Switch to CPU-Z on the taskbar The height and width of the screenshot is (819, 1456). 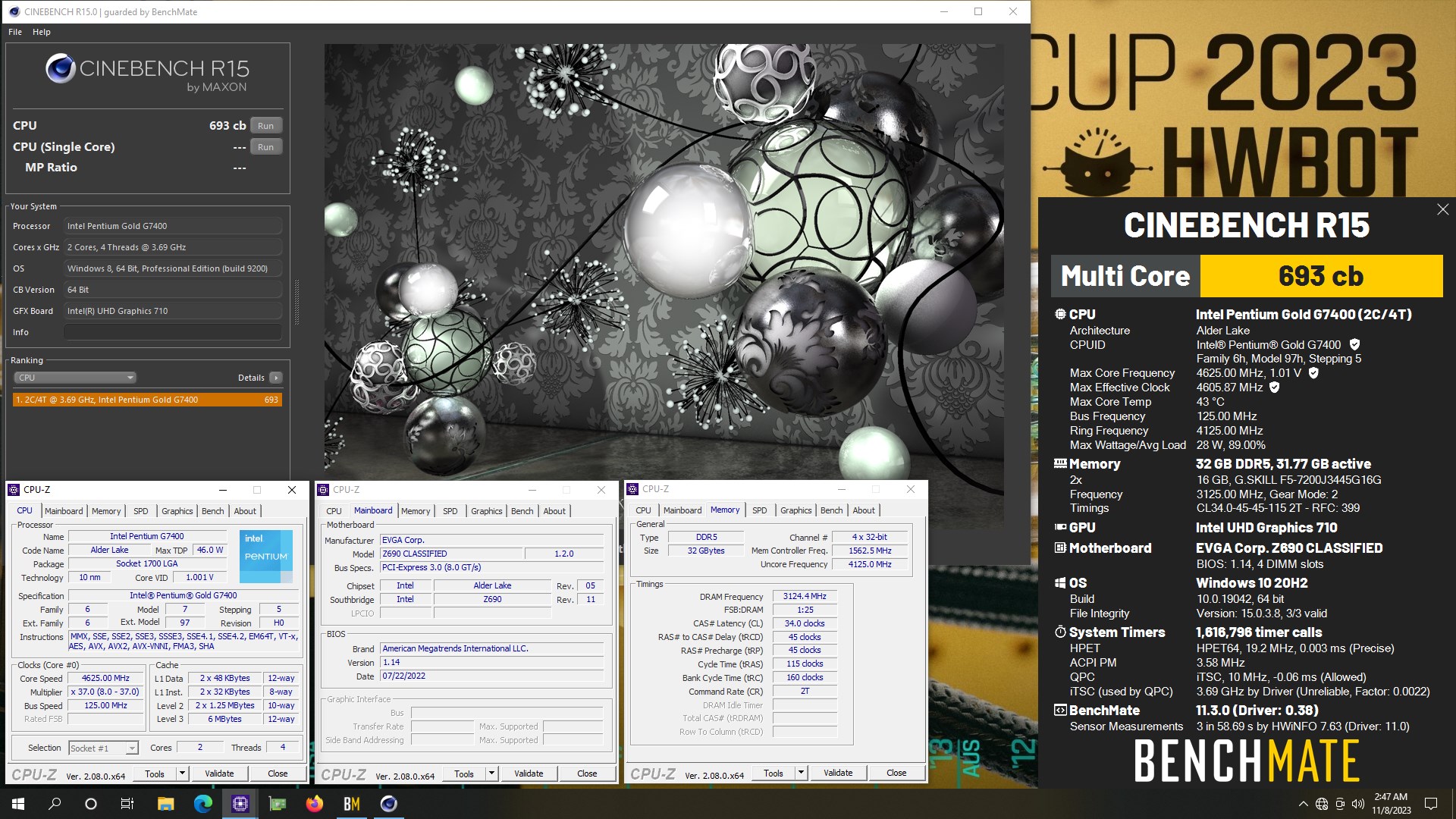click(240, 804)
